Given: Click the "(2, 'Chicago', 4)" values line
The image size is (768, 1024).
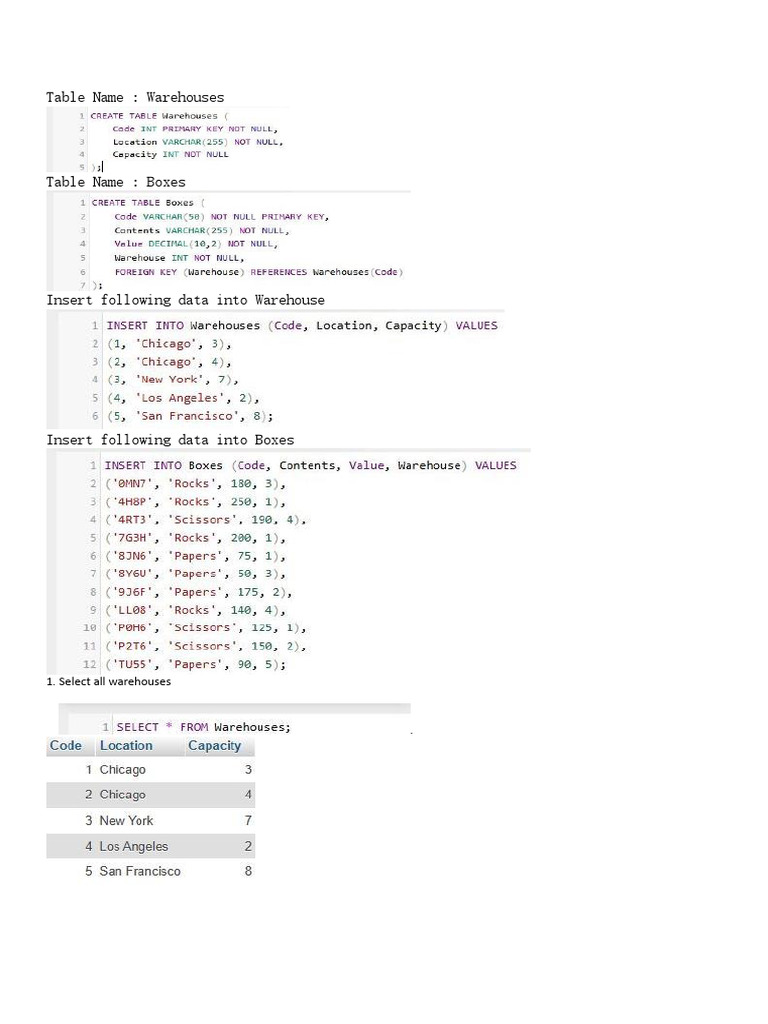Looking at the screenshot, I should 169,362.
